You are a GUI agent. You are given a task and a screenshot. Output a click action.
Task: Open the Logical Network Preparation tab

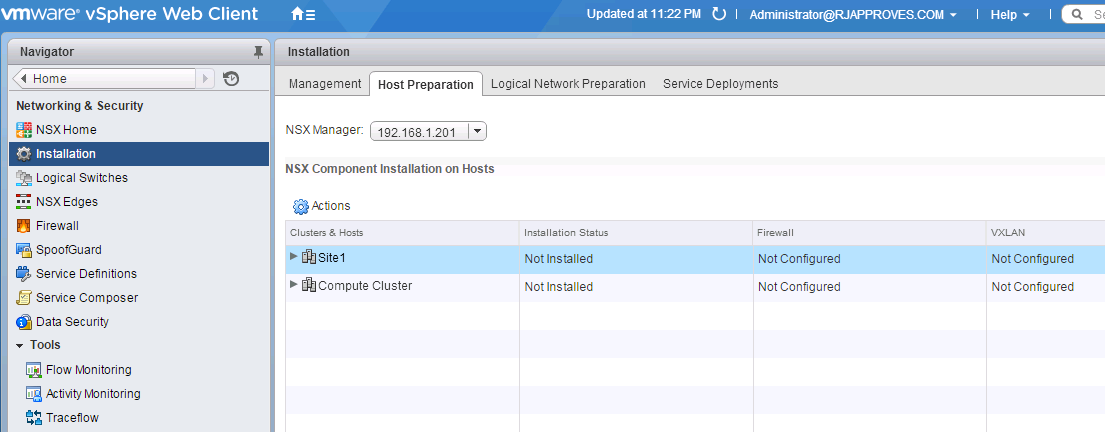568,84
